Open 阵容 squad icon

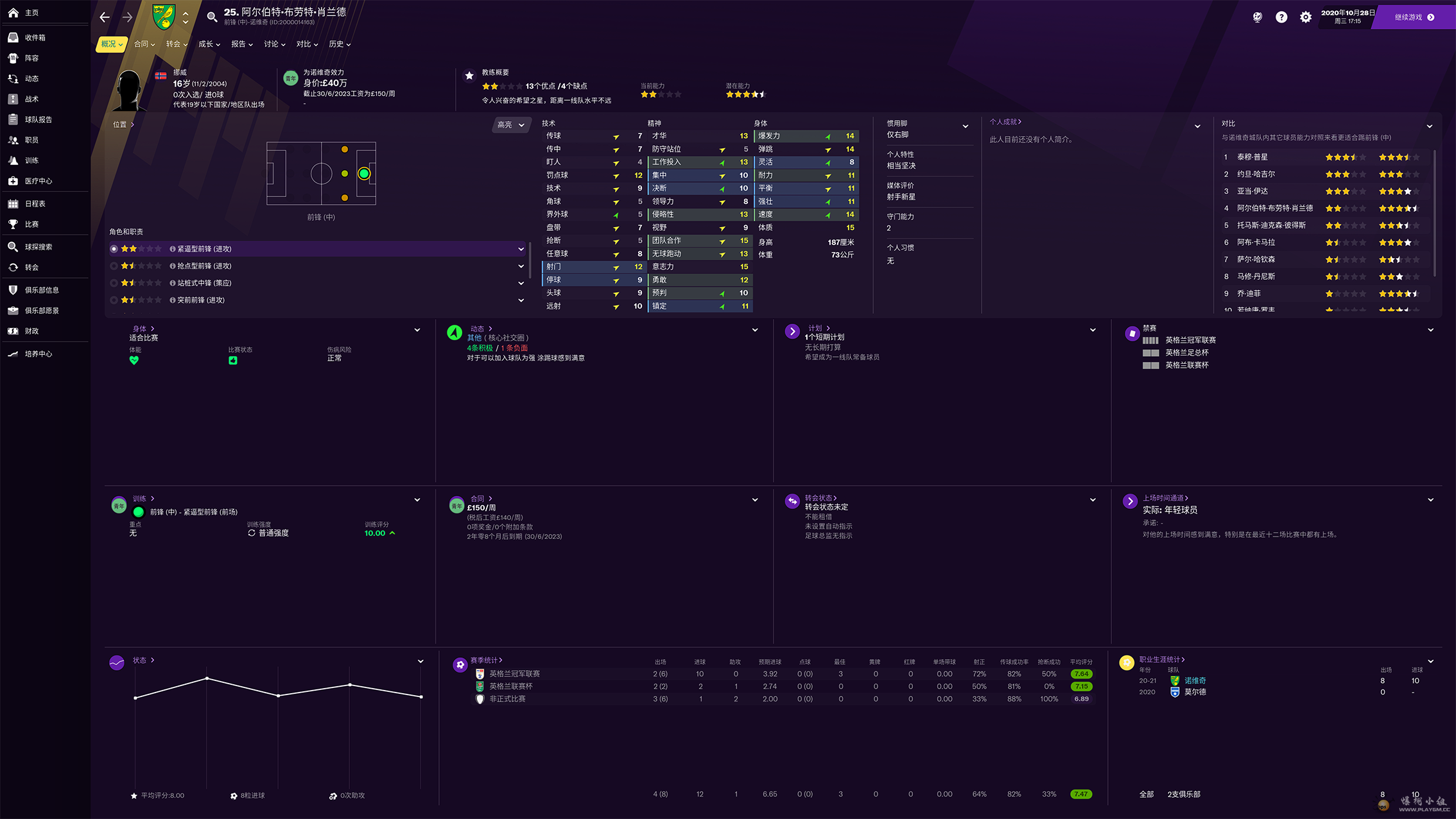click(x=13, y=58)
